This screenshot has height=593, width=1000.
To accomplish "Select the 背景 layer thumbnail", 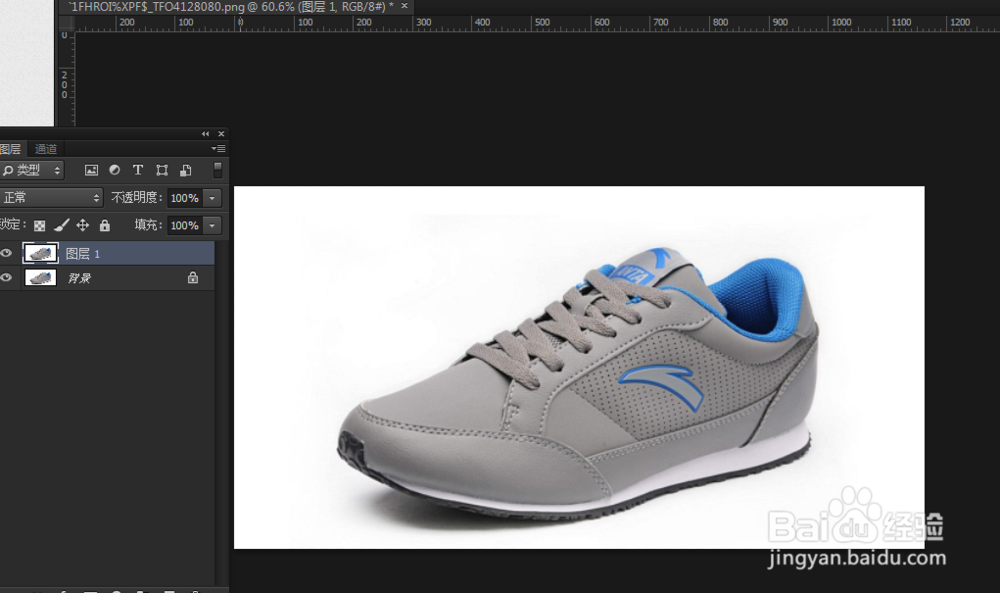I will (40, 277).
